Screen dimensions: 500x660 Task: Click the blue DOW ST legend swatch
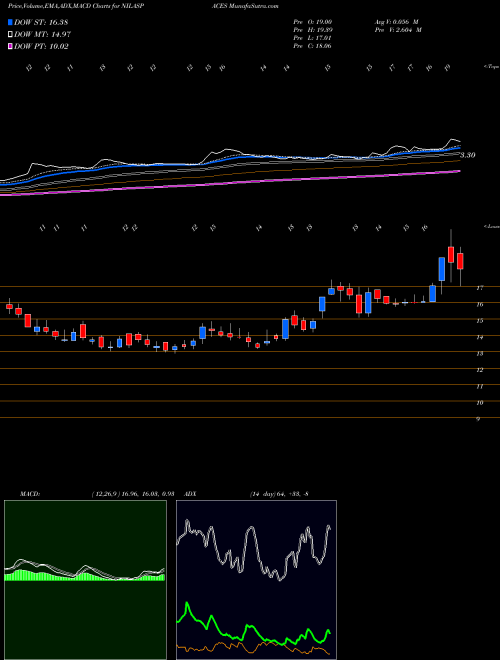pyautogui.click(x=11, y=22)
